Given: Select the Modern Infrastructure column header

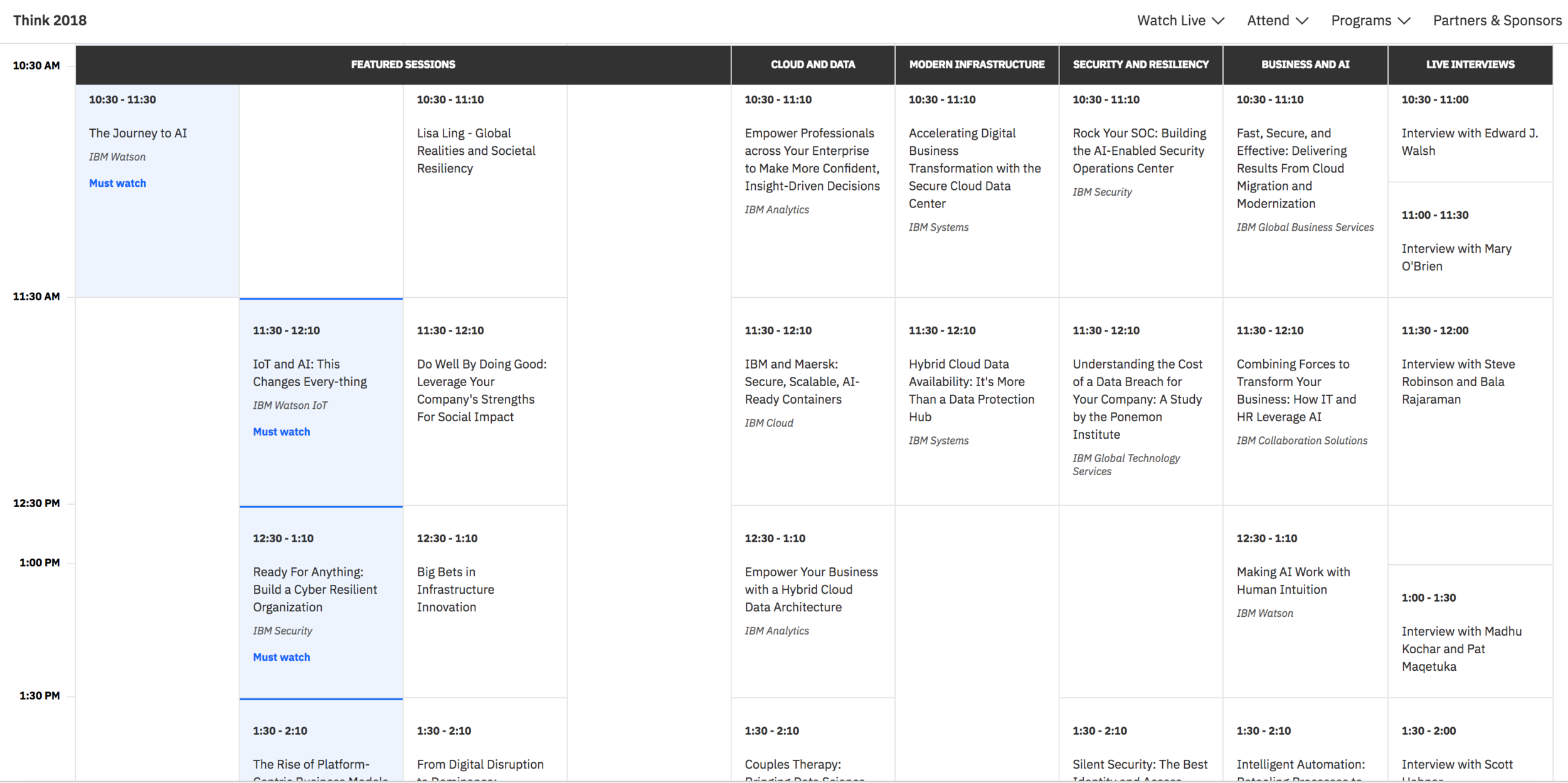Looking at the screenshot, I should point(977,65).
